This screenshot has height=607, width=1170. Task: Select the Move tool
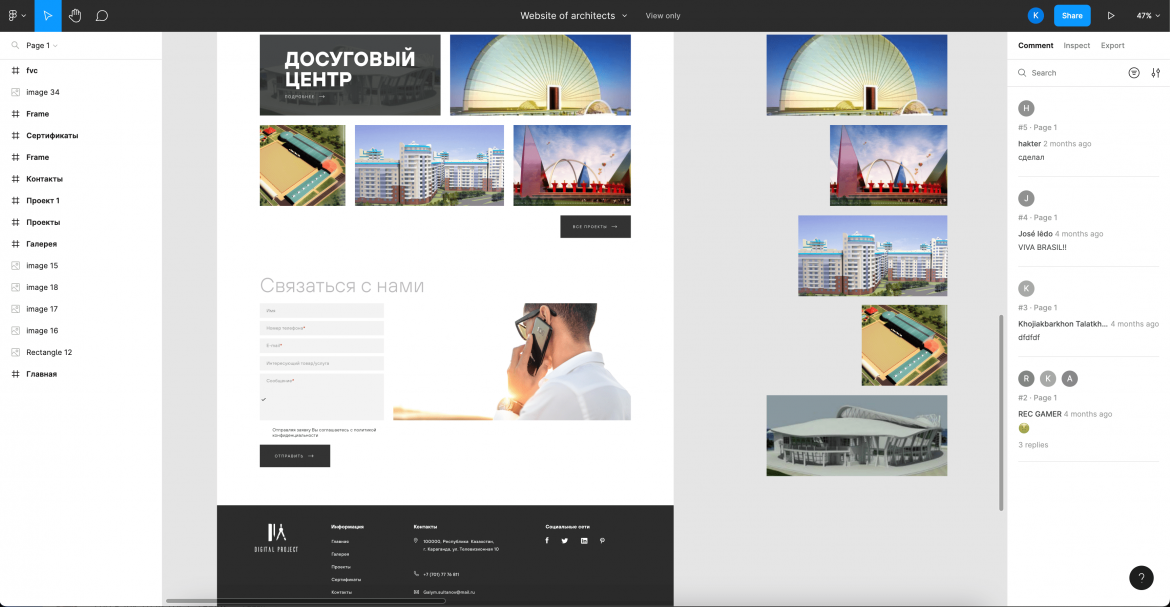click(x=47, y=15)
